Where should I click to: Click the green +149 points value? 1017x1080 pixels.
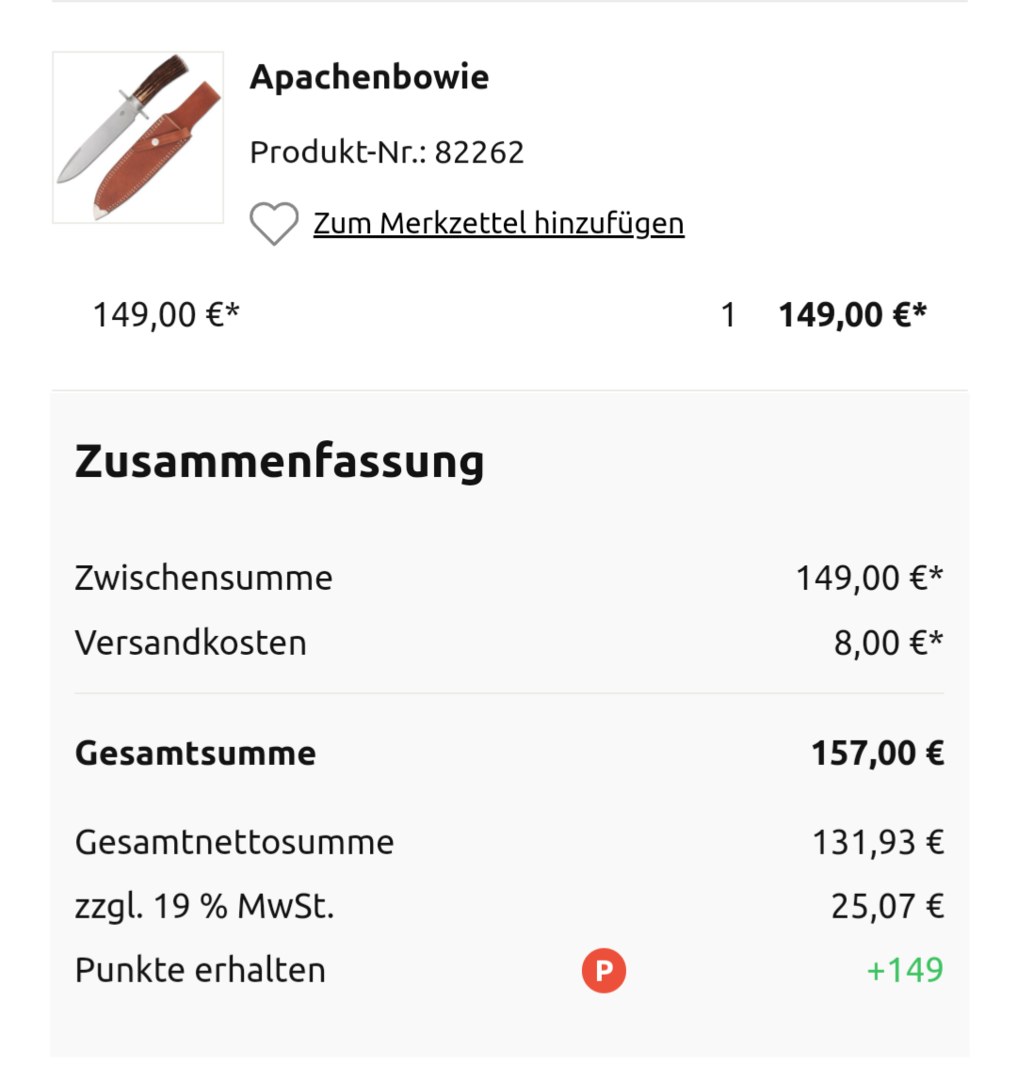(x=904, y=970)
